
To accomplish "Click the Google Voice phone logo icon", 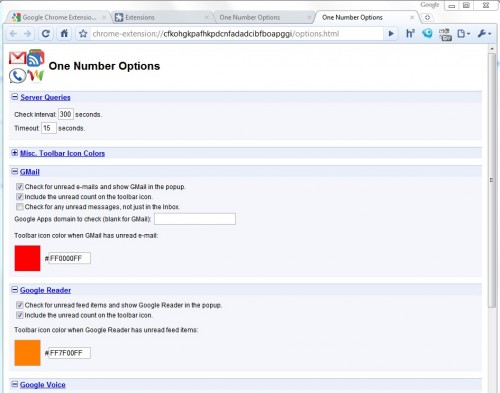I will coord(17,76).
